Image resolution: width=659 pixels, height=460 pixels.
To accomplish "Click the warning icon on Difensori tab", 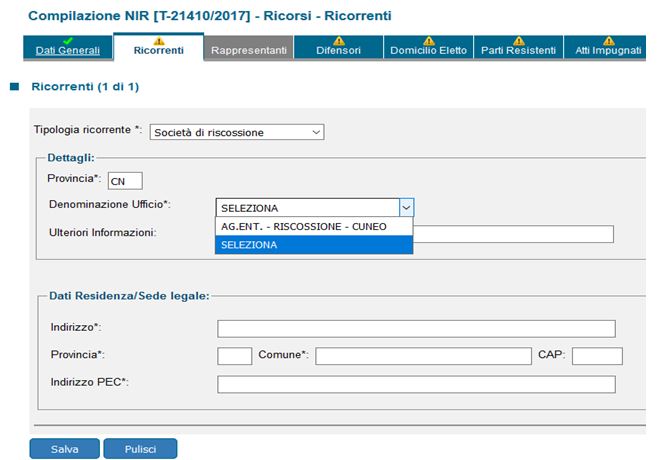I will click(x=338, y=40).
